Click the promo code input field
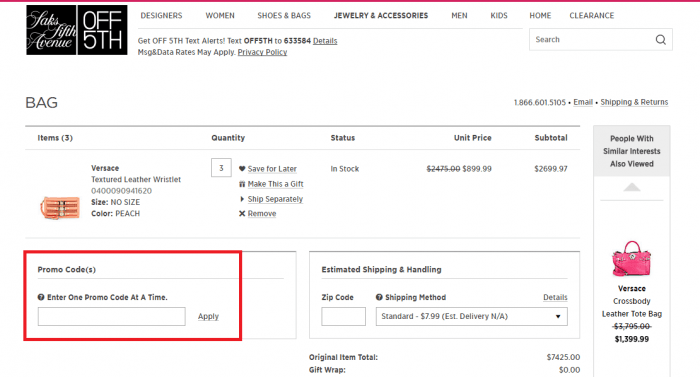This screenshot has width=700, height=377. [x=112, y=316]
